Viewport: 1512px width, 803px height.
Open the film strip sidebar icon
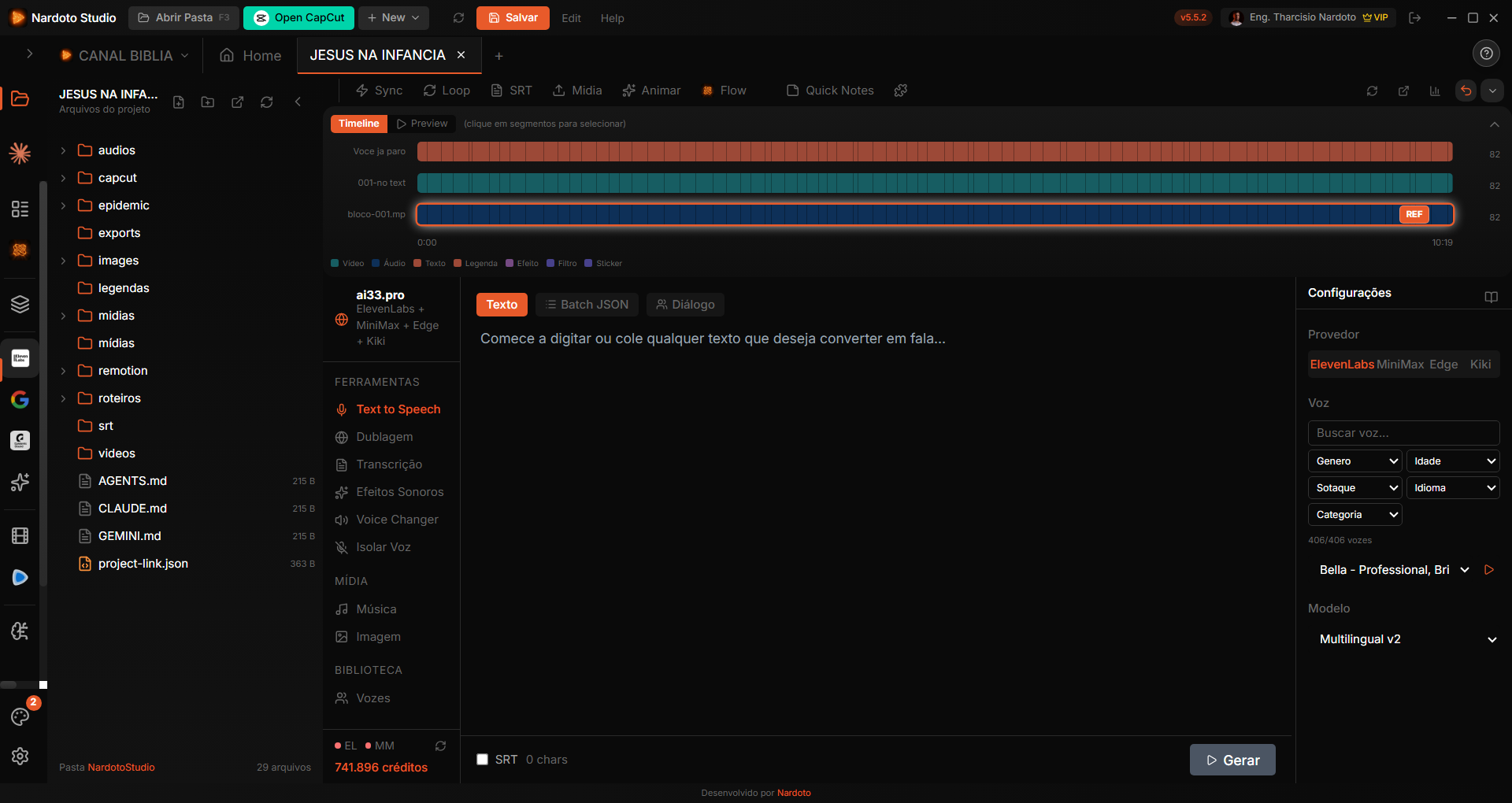click(x=20, y=536)
